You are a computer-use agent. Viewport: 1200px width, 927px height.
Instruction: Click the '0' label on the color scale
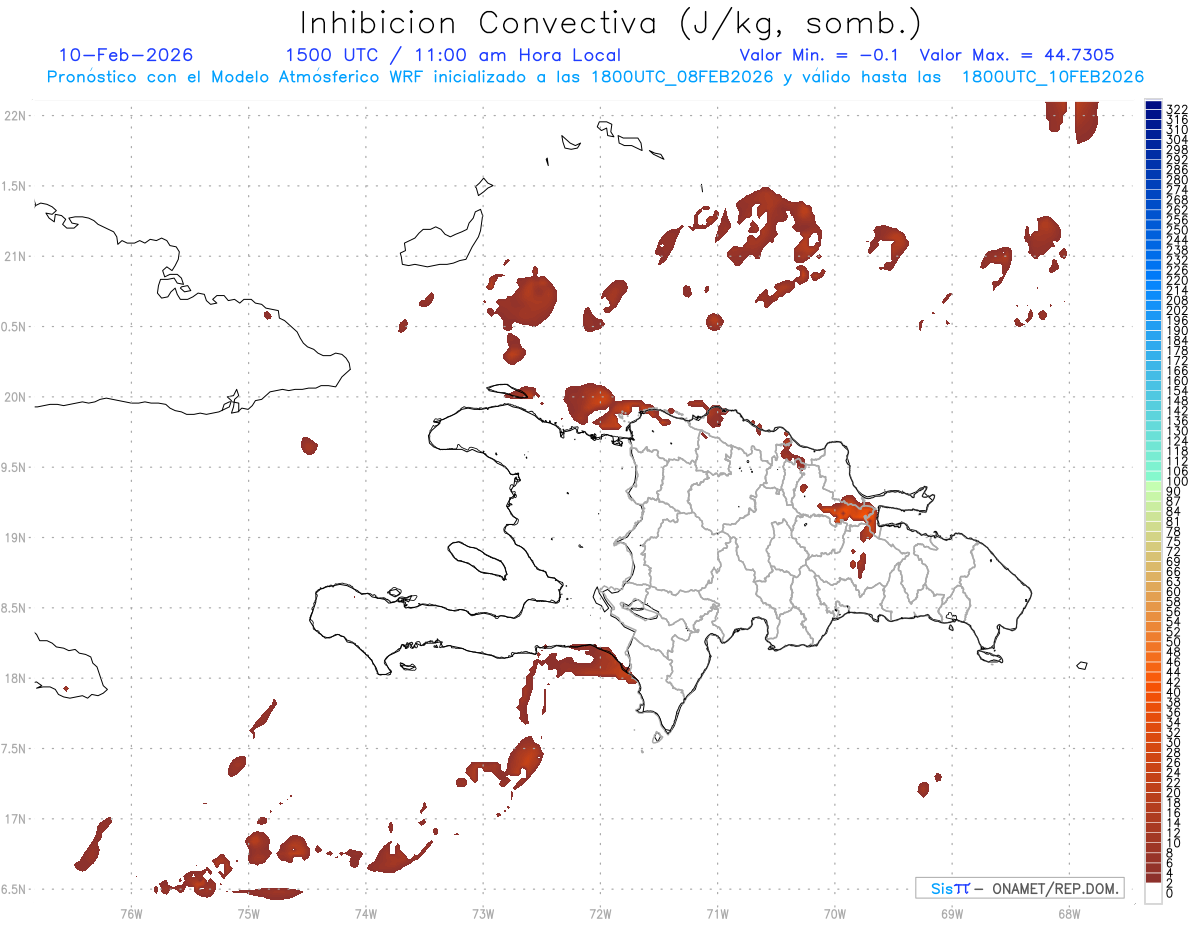click(1171, 892)
